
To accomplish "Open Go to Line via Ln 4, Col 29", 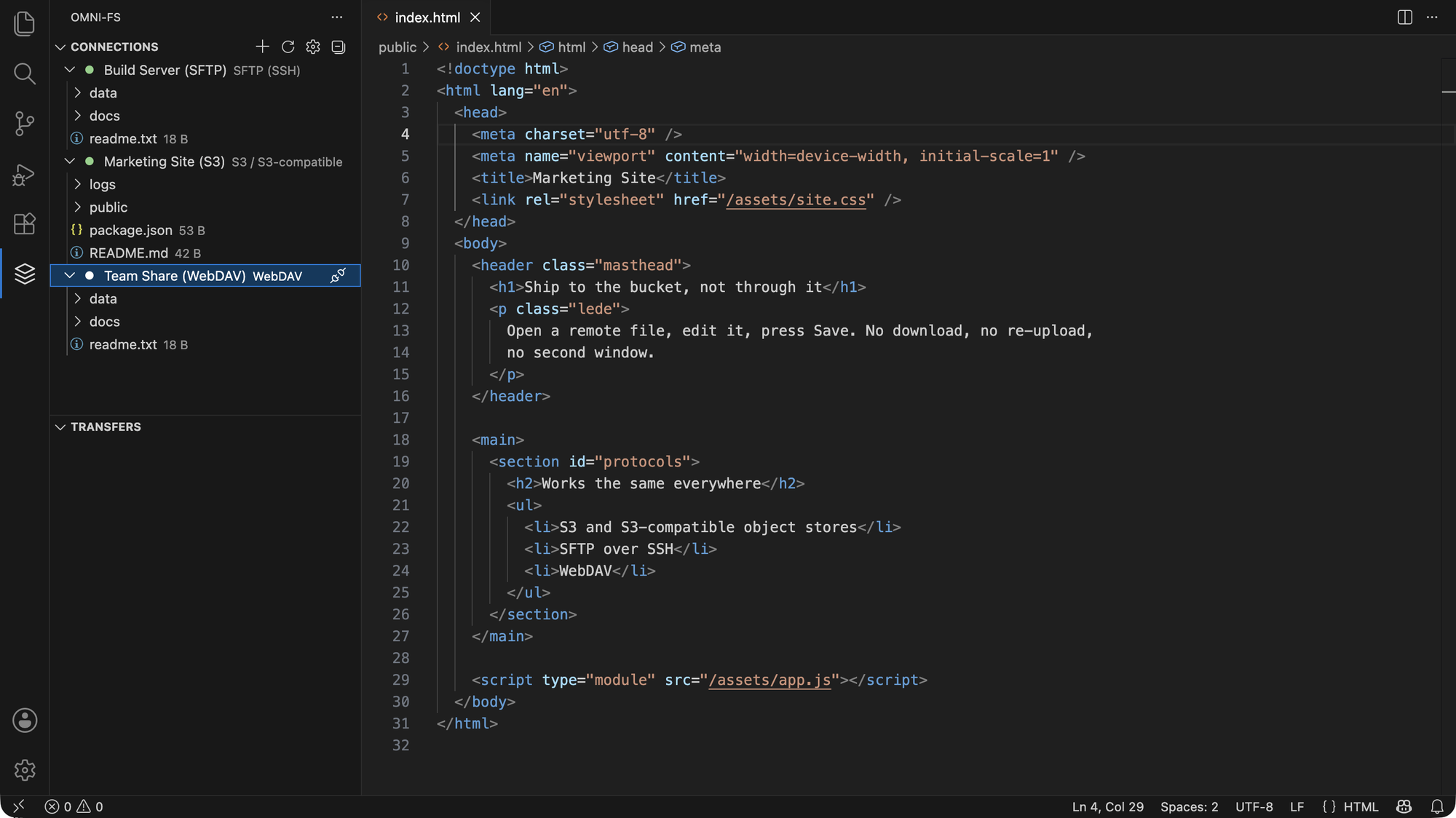I will [1107, 806].
